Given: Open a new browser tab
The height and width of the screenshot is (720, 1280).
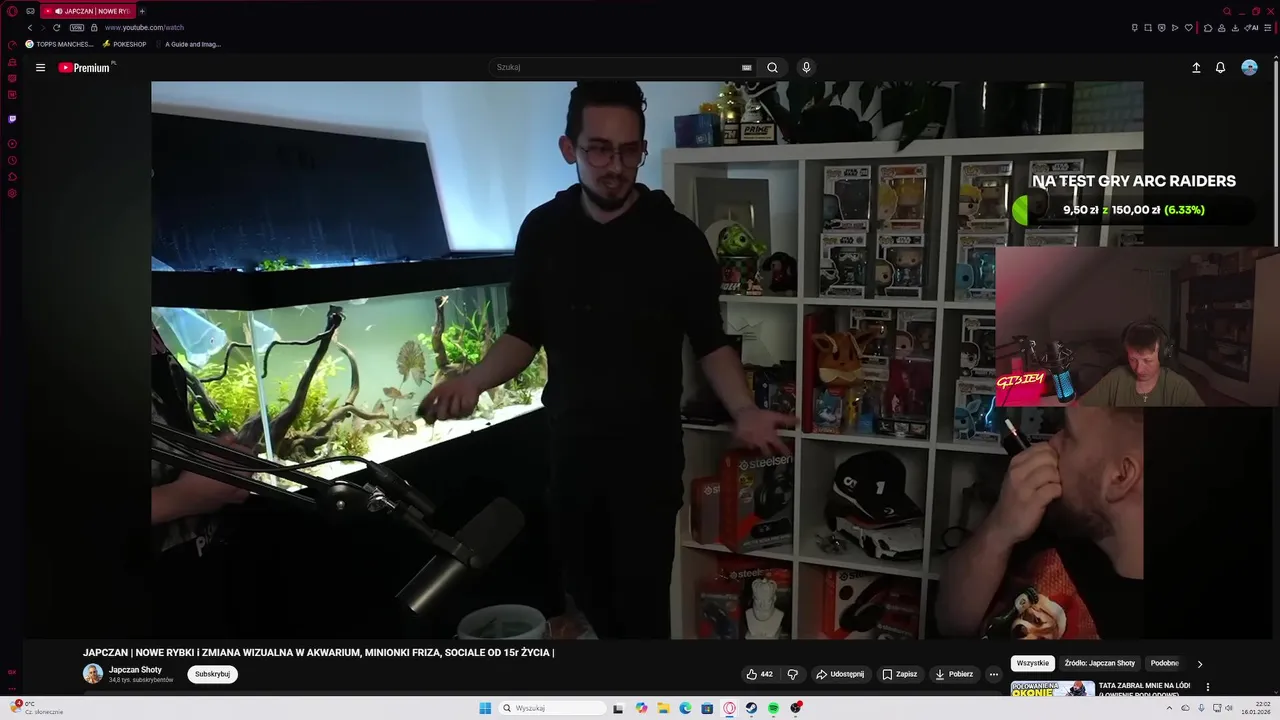Looking at the screenshot, I should tap(142, 11).
